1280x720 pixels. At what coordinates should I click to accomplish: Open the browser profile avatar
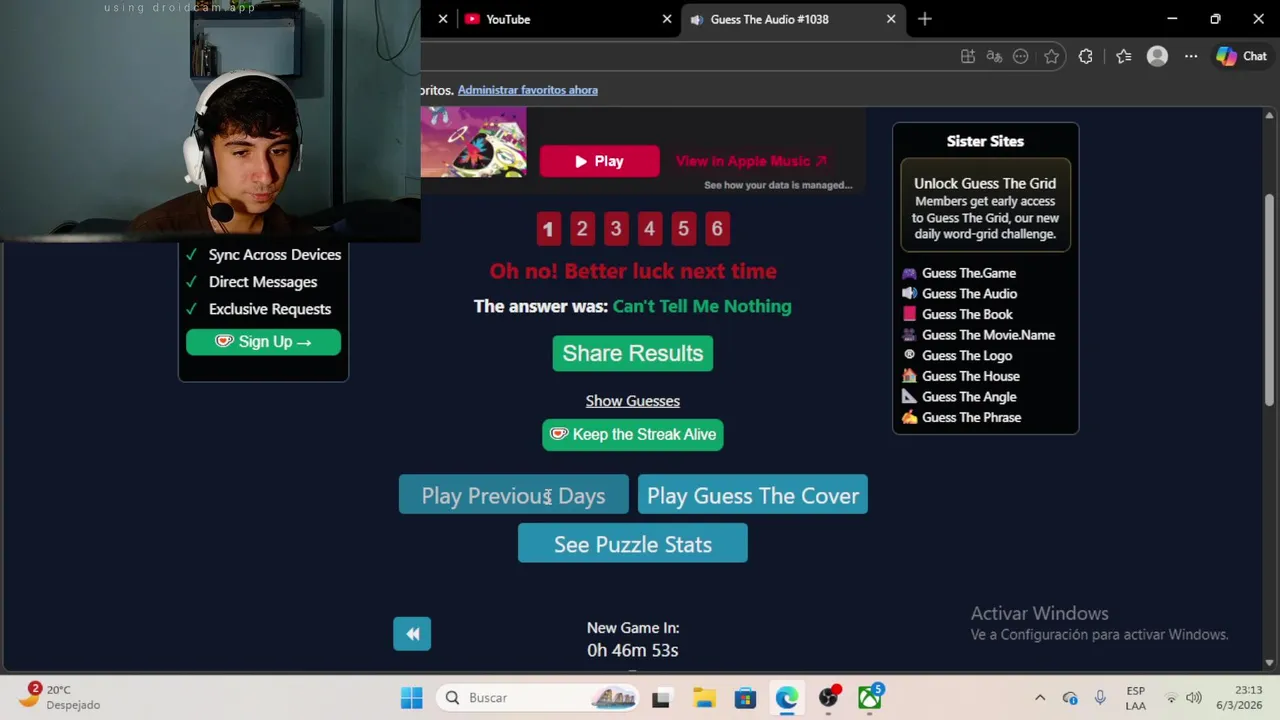pos(1157,57)
